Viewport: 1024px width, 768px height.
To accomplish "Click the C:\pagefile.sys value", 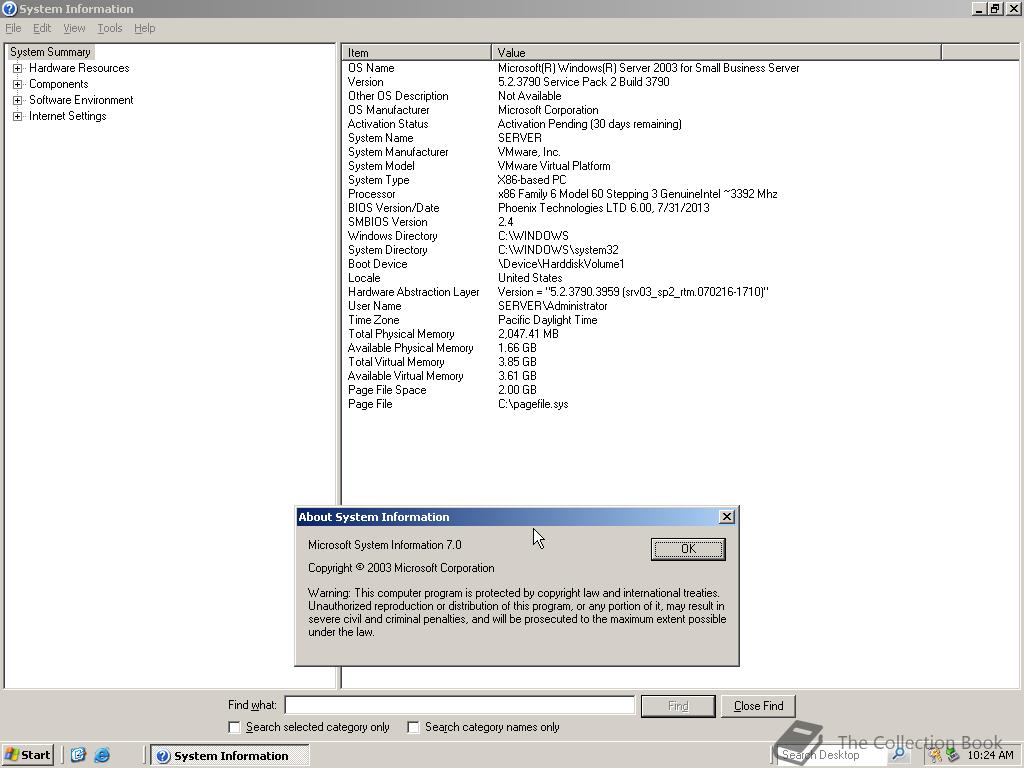I will point(533,404).
